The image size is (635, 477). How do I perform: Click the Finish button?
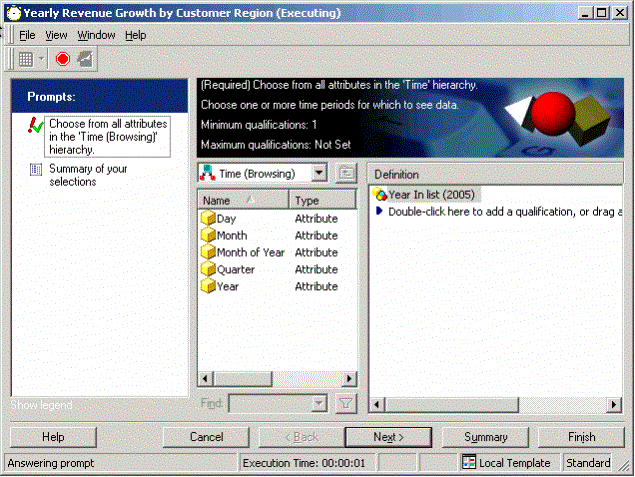pos(581,437)
